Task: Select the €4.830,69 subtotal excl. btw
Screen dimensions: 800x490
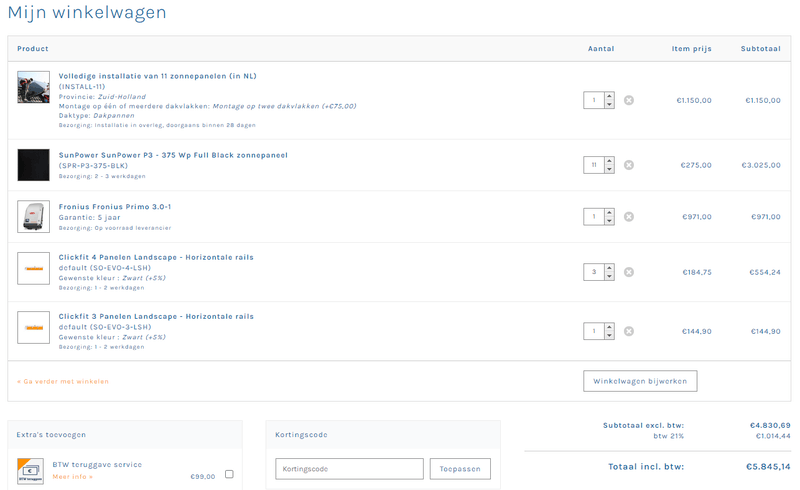Action: pos(770,425)
